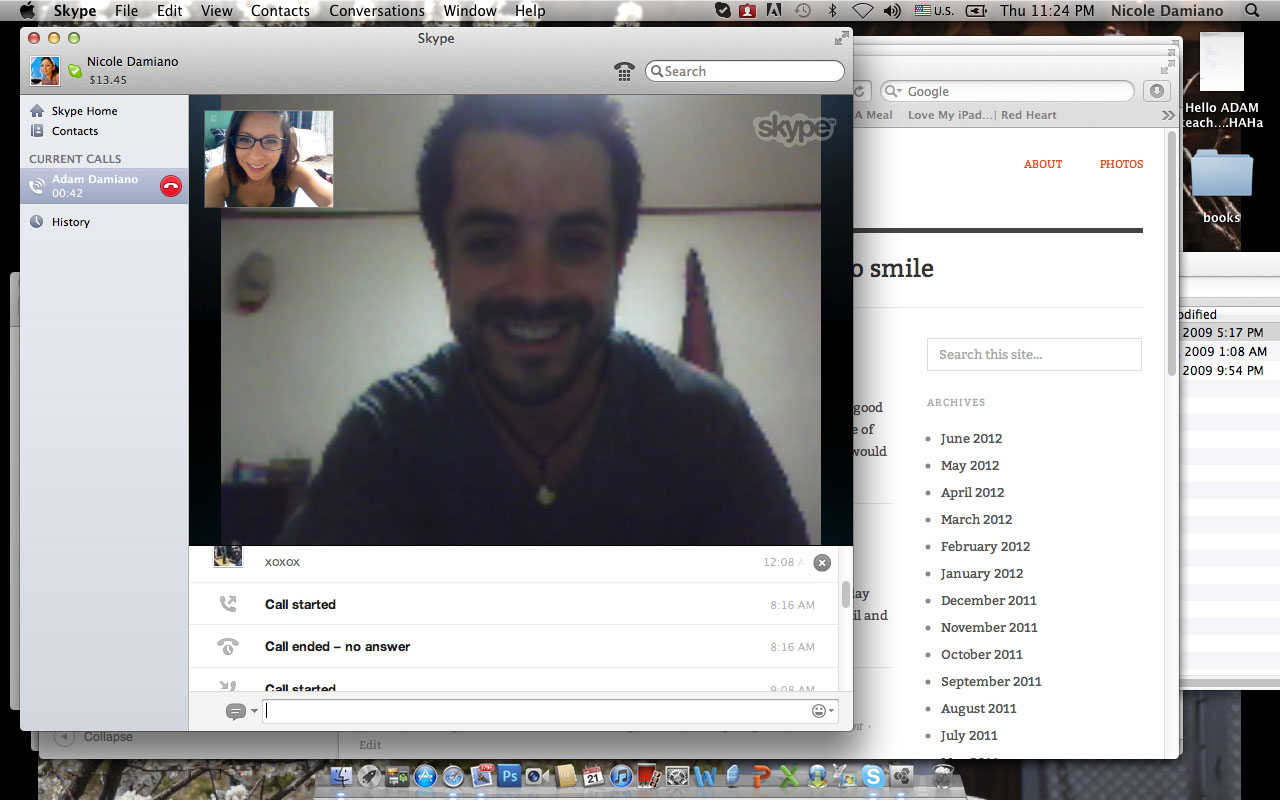Click the Skype search field
This screenshot has height=800, width=1280.
745,71
